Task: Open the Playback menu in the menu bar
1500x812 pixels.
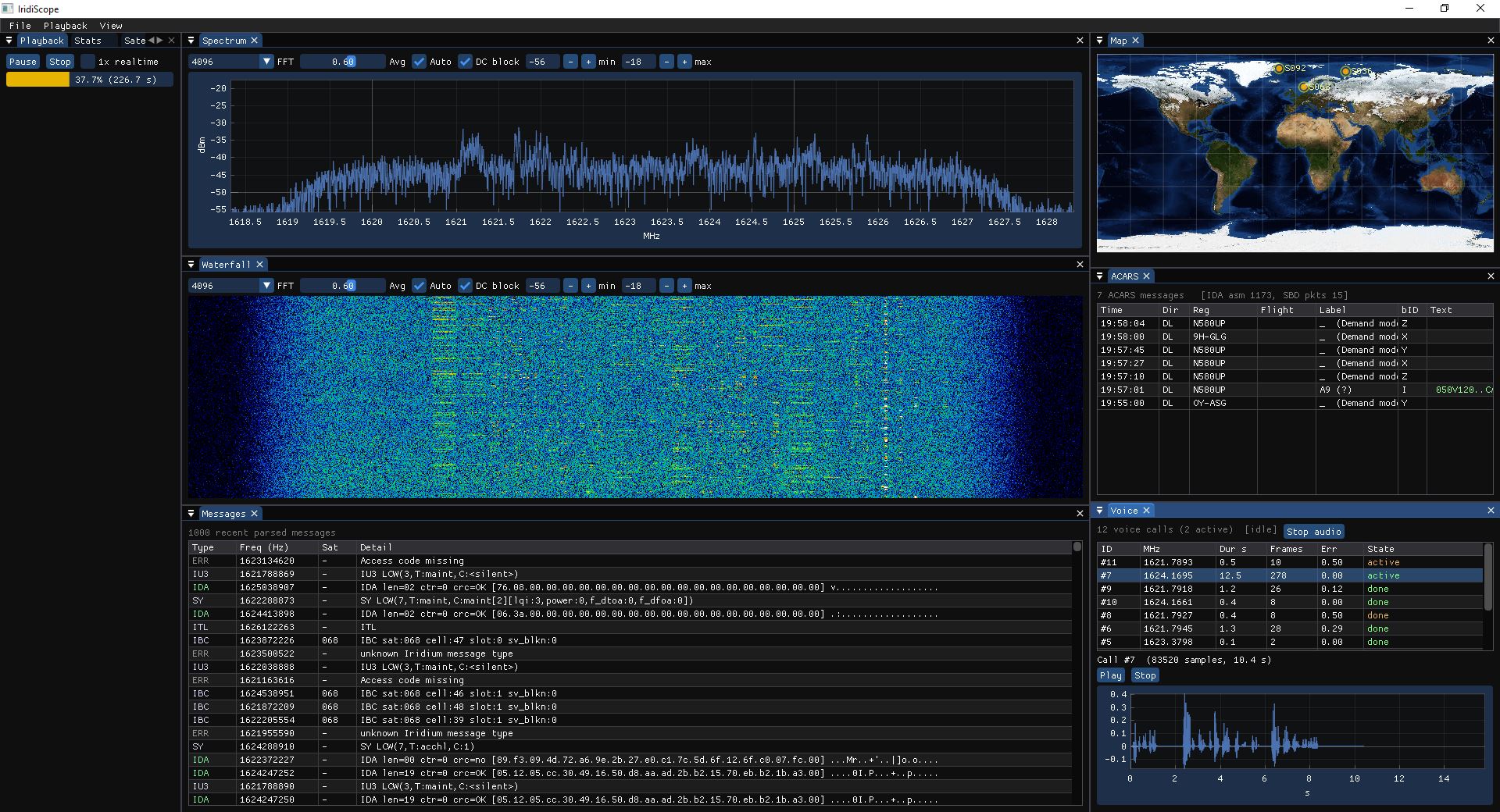Action: (66, 26)
